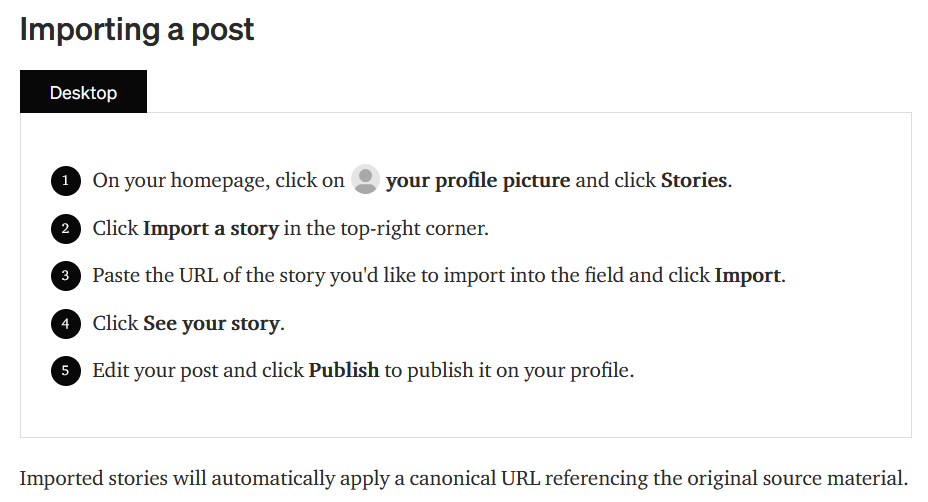Viewport: 928px width, 502px height.
Task: Click the bold "Import a story" text
Action: (210, 229)
